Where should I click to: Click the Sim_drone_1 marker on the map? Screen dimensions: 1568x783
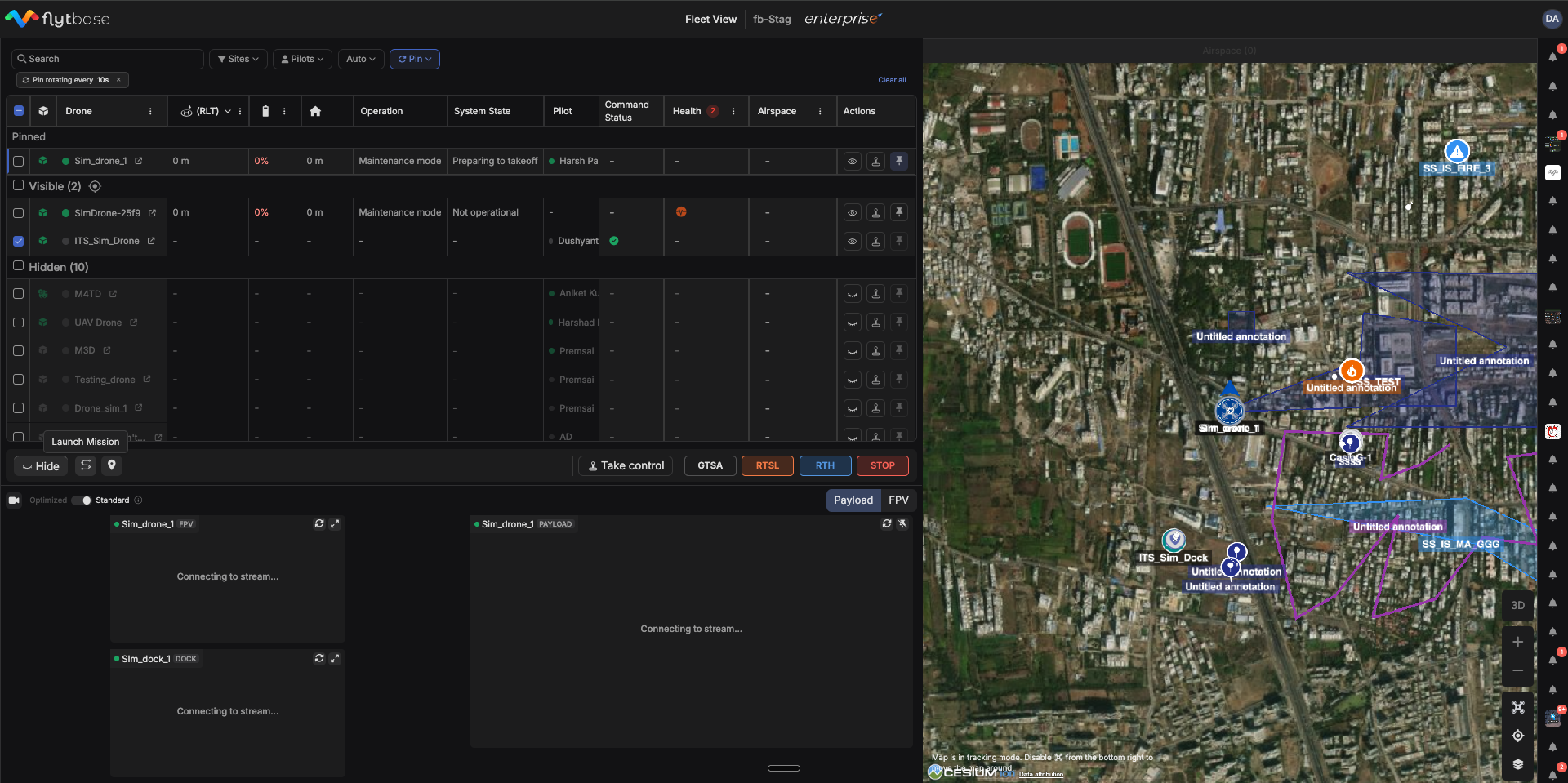click(x=1229, y=411)
